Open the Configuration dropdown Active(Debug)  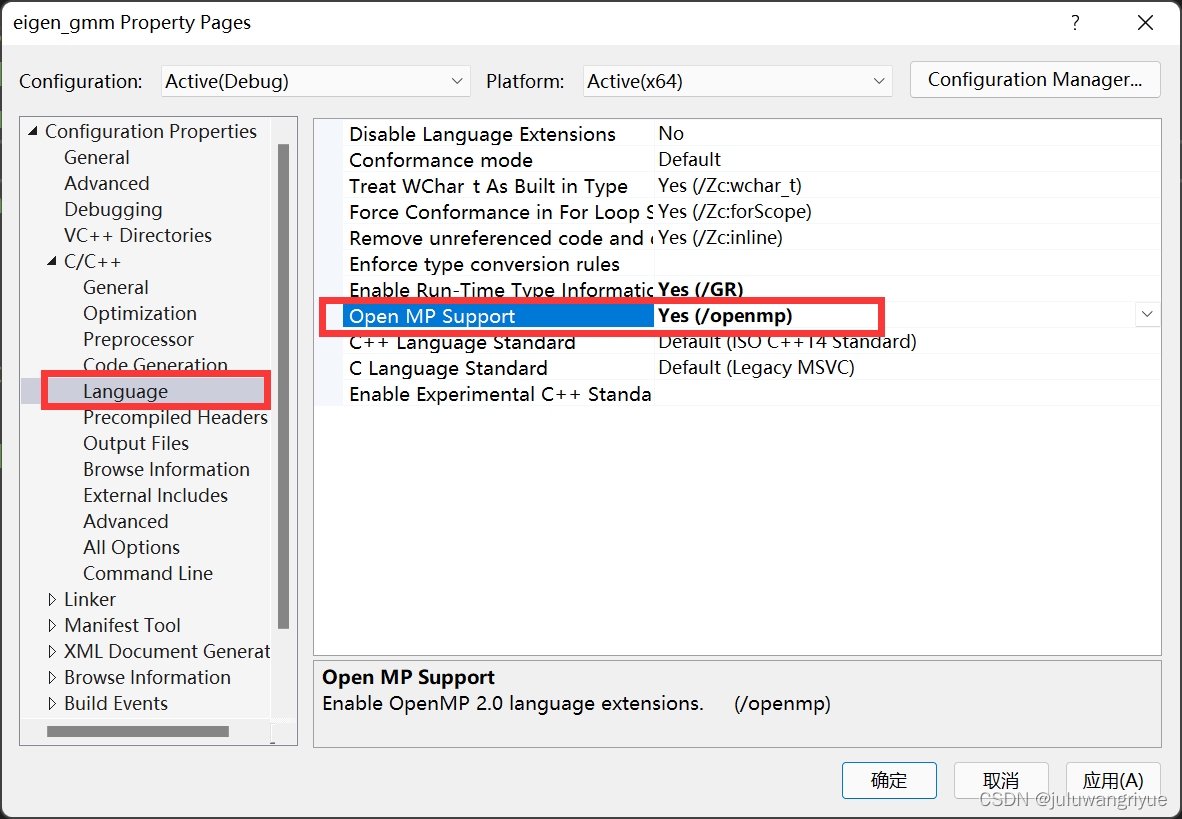tap(315, 81)
